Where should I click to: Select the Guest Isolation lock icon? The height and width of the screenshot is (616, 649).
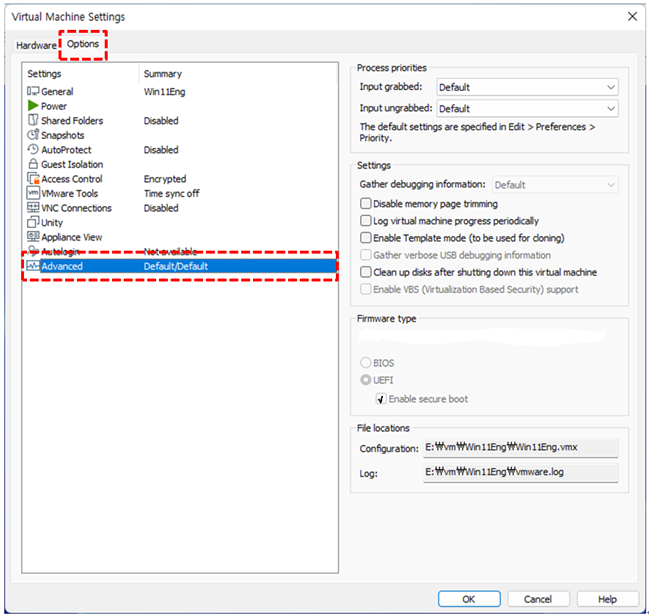[x=33, y=164]
